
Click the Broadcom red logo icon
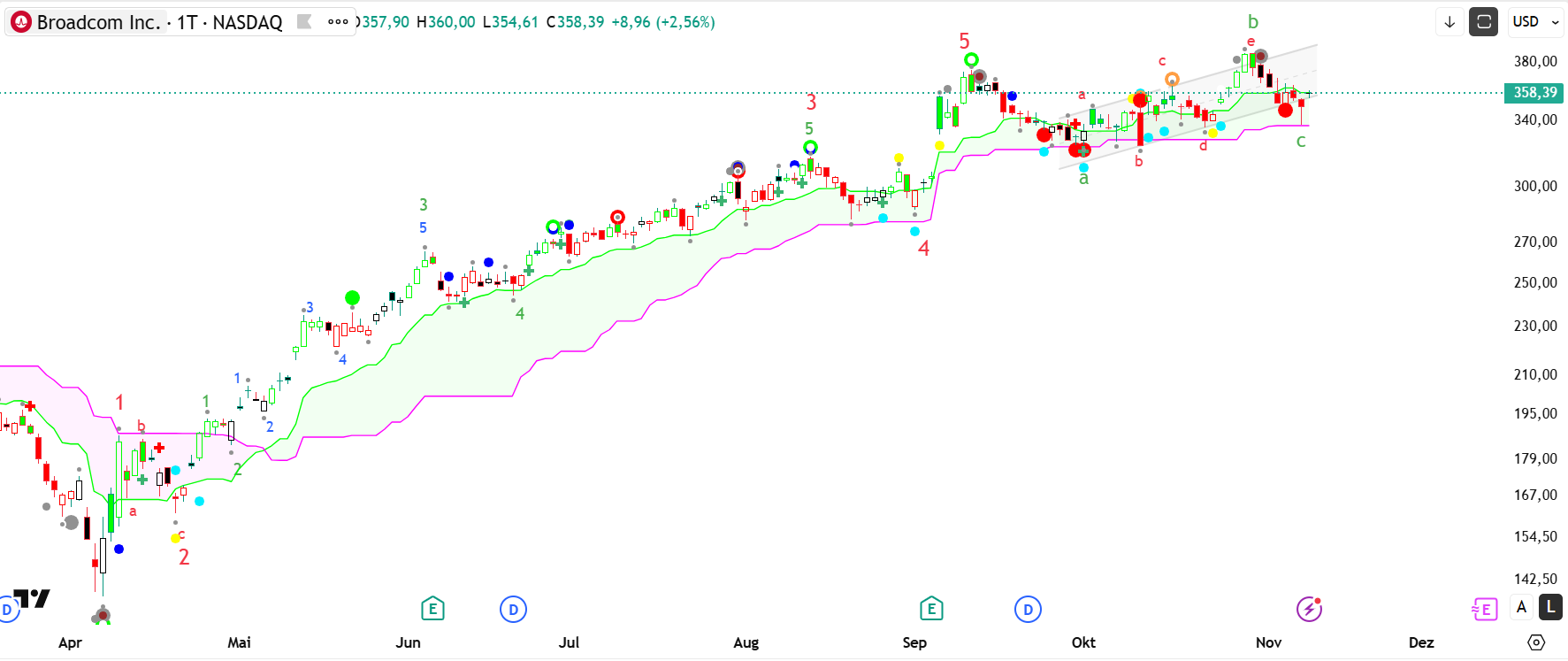[20, 22]
